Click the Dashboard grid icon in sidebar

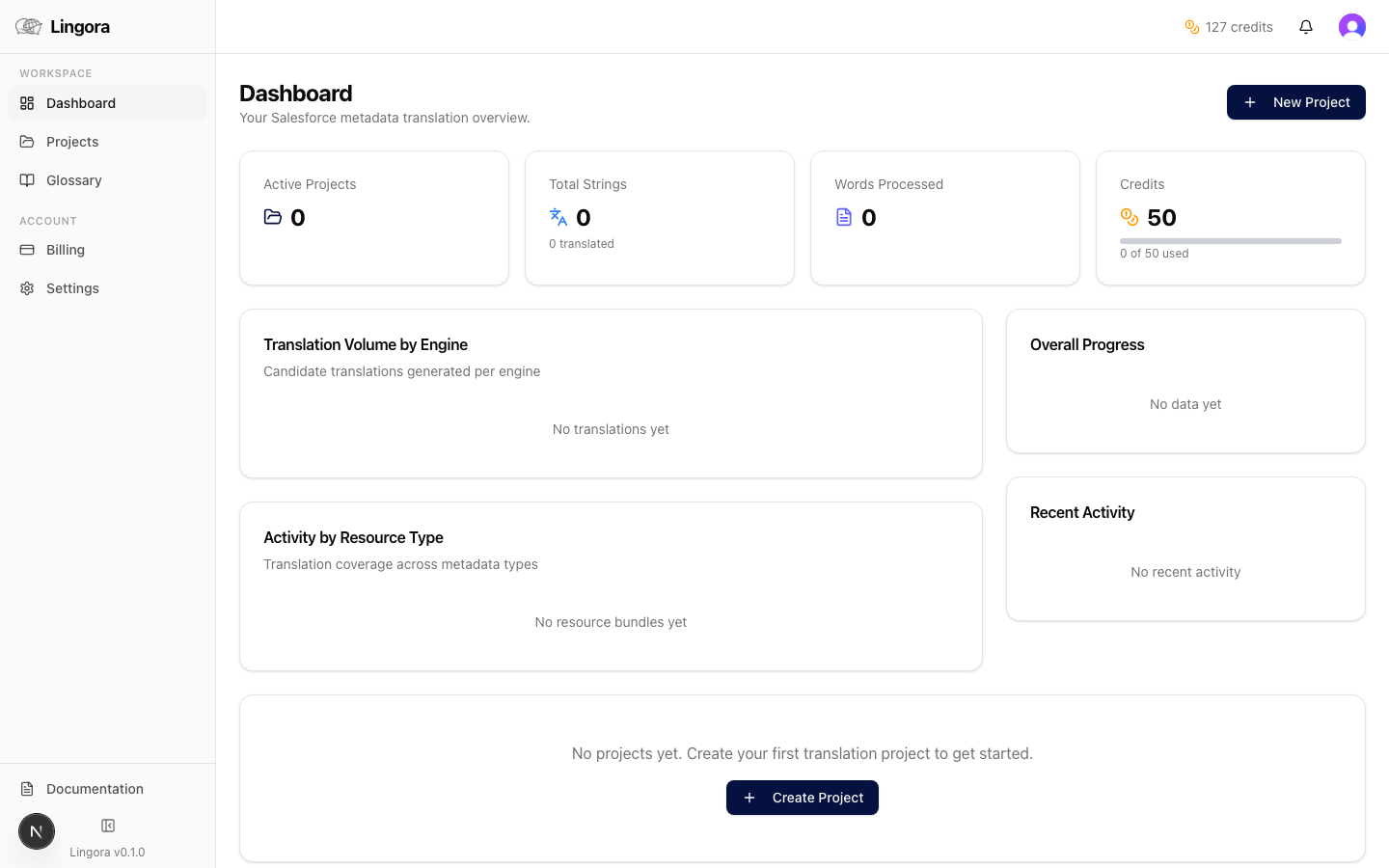coord(26,103)
